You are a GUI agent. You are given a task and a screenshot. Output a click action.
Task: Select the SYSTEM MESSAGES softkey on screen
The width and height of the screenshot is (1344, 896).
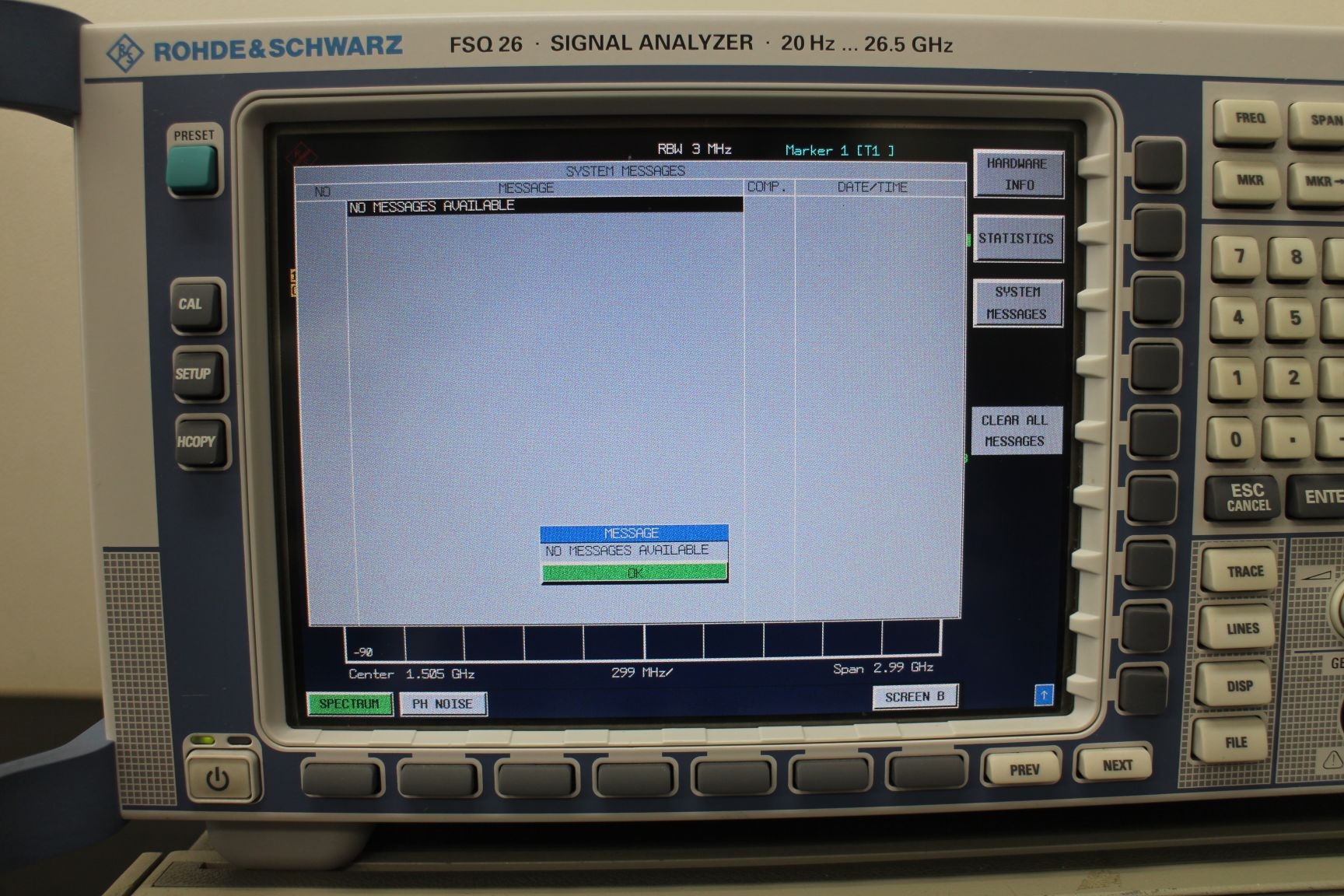(1017, 303)
